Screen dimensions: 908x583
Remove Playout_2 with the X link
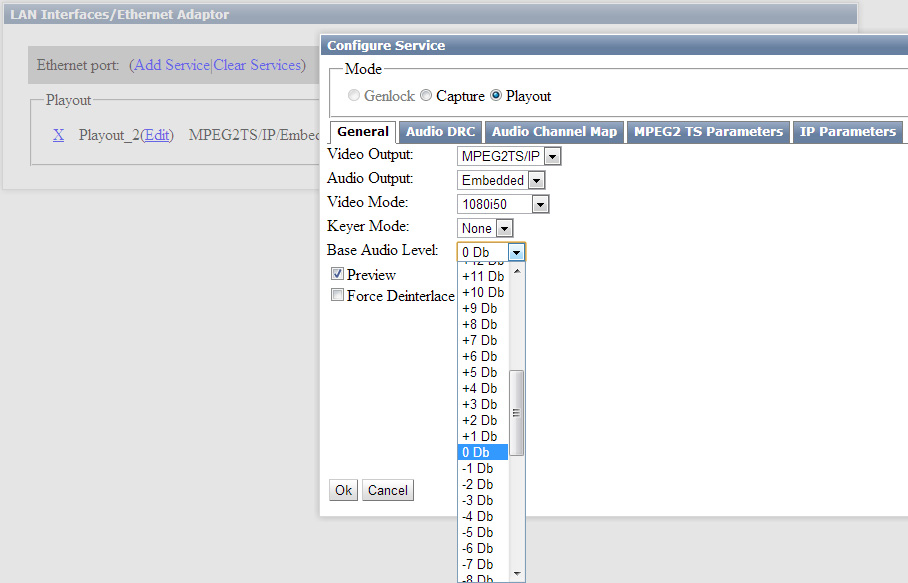tap(58, 135)
